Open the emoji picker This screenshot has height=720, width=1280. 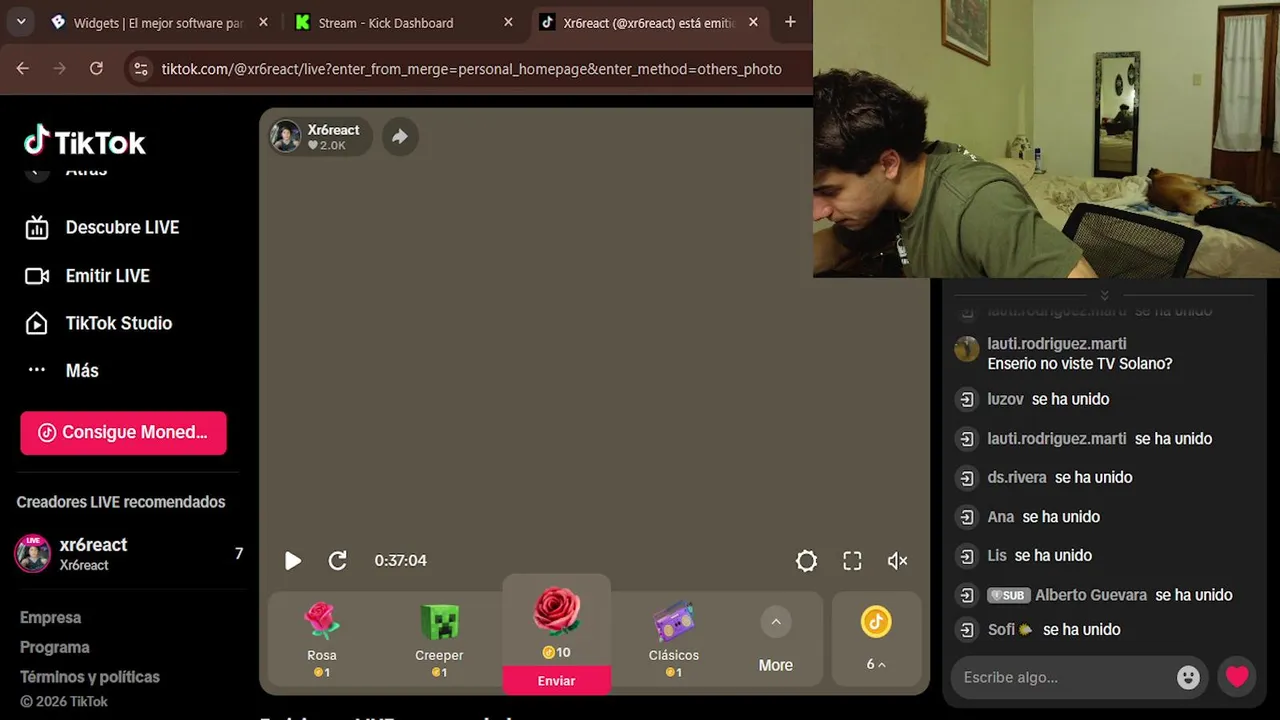point(1188,678)
